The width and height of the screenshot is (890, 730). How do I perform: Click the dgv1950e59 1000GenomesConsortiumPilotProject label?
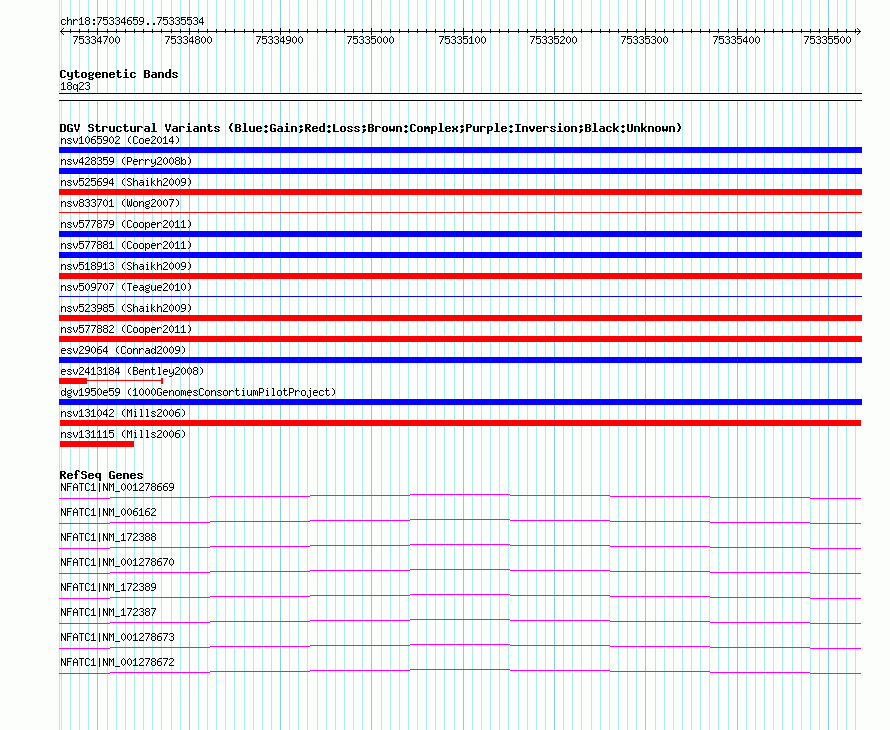coord(198,392)
